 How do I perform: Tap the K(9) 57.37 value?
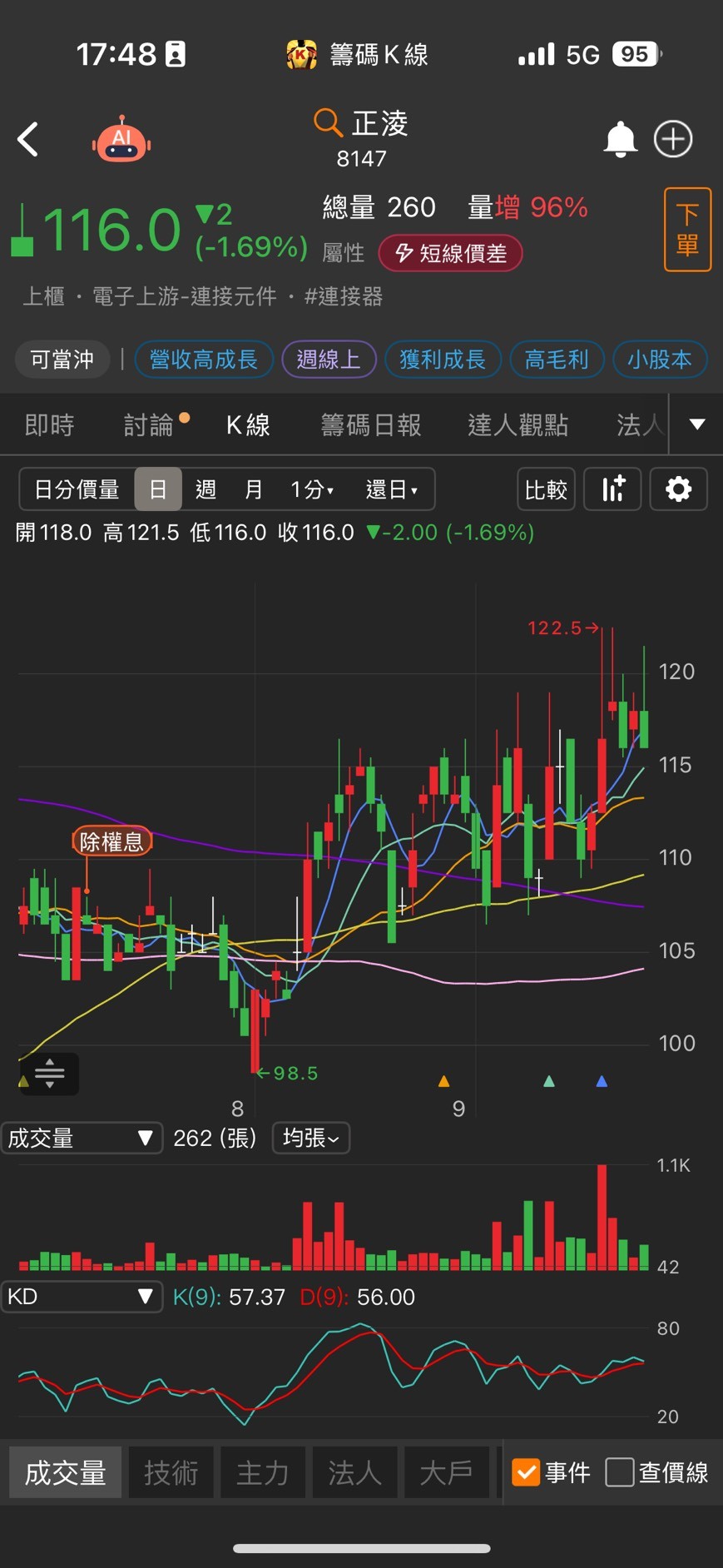pos(229,1297)
